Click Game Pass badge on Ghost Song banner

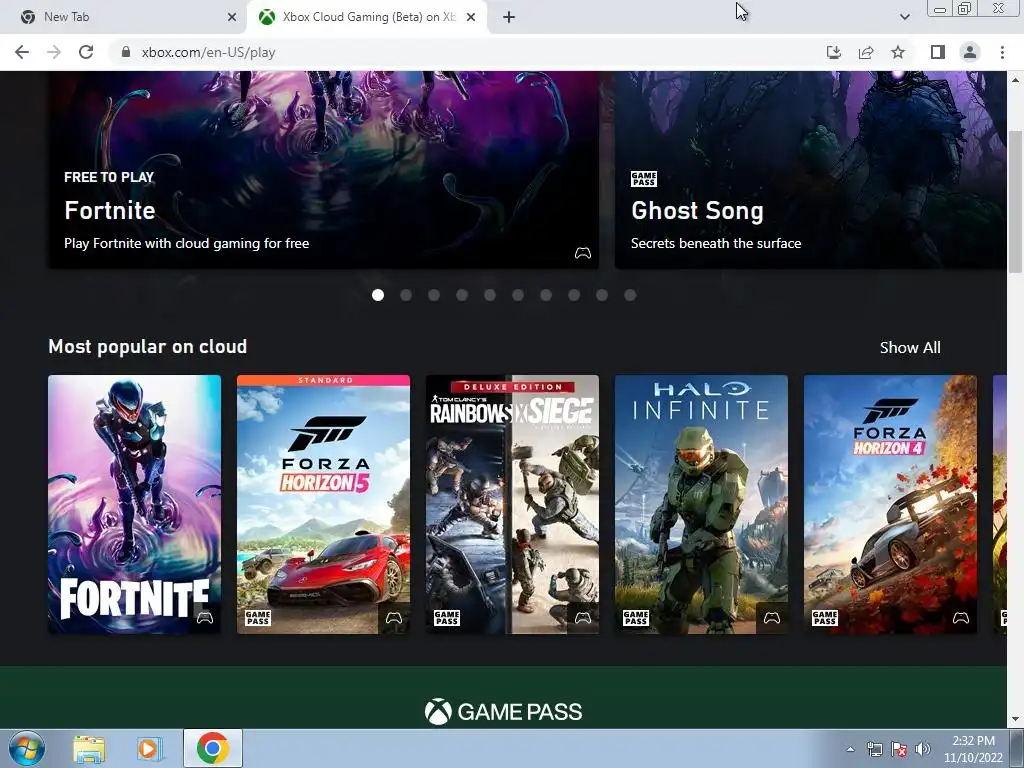click(x=644, y=179)
